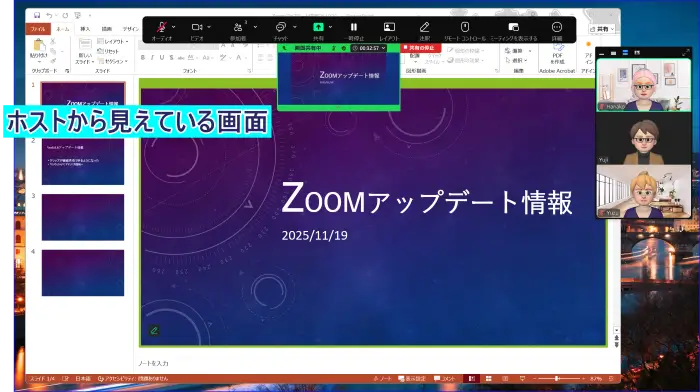Open audio options arrow beside microphone
Viewport: 700px width, 392px height.
(x=173, y=27)
